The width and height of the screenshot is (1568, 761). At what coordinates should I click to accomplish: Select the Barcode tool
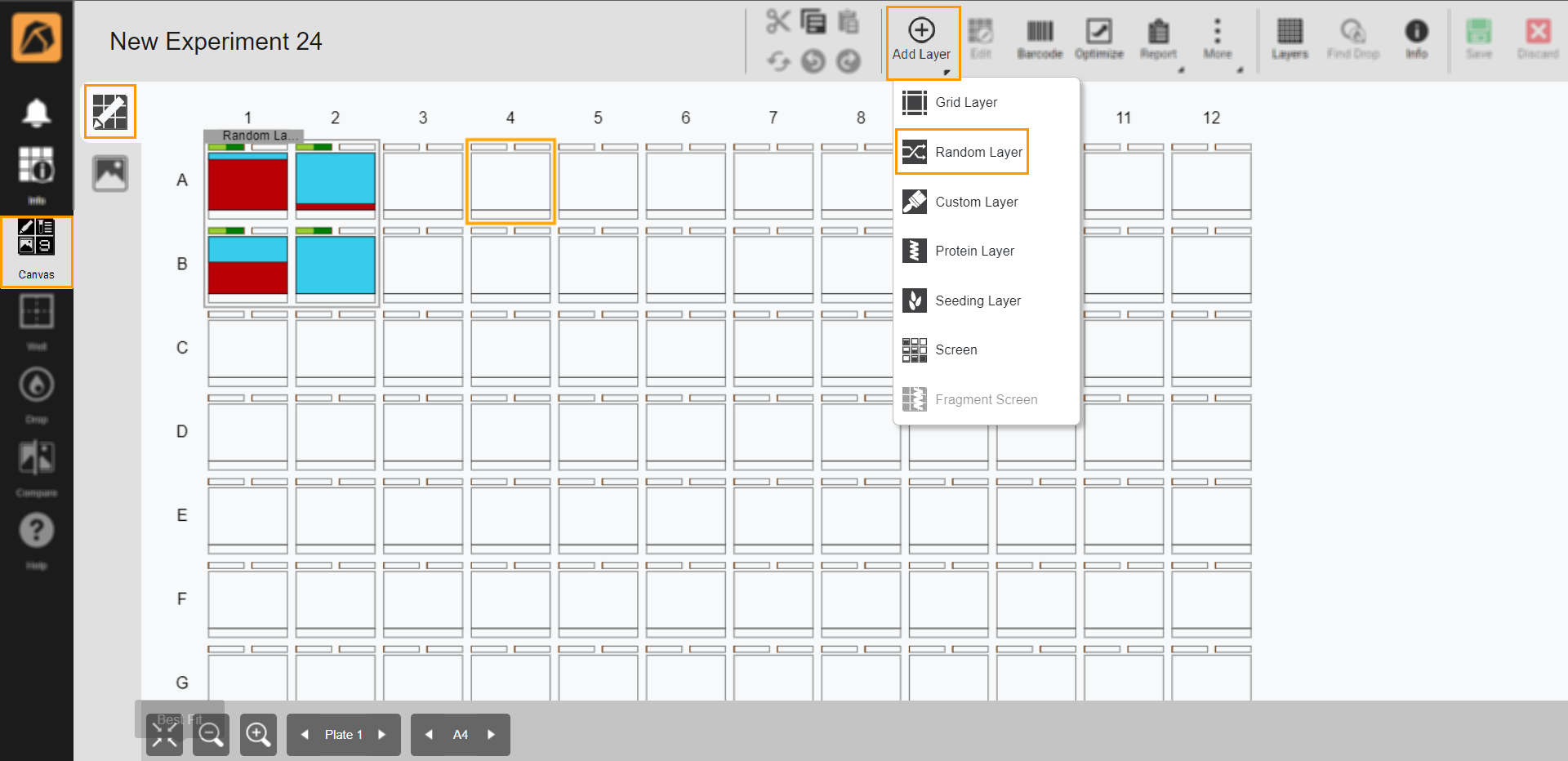(x=1040, y=37)
